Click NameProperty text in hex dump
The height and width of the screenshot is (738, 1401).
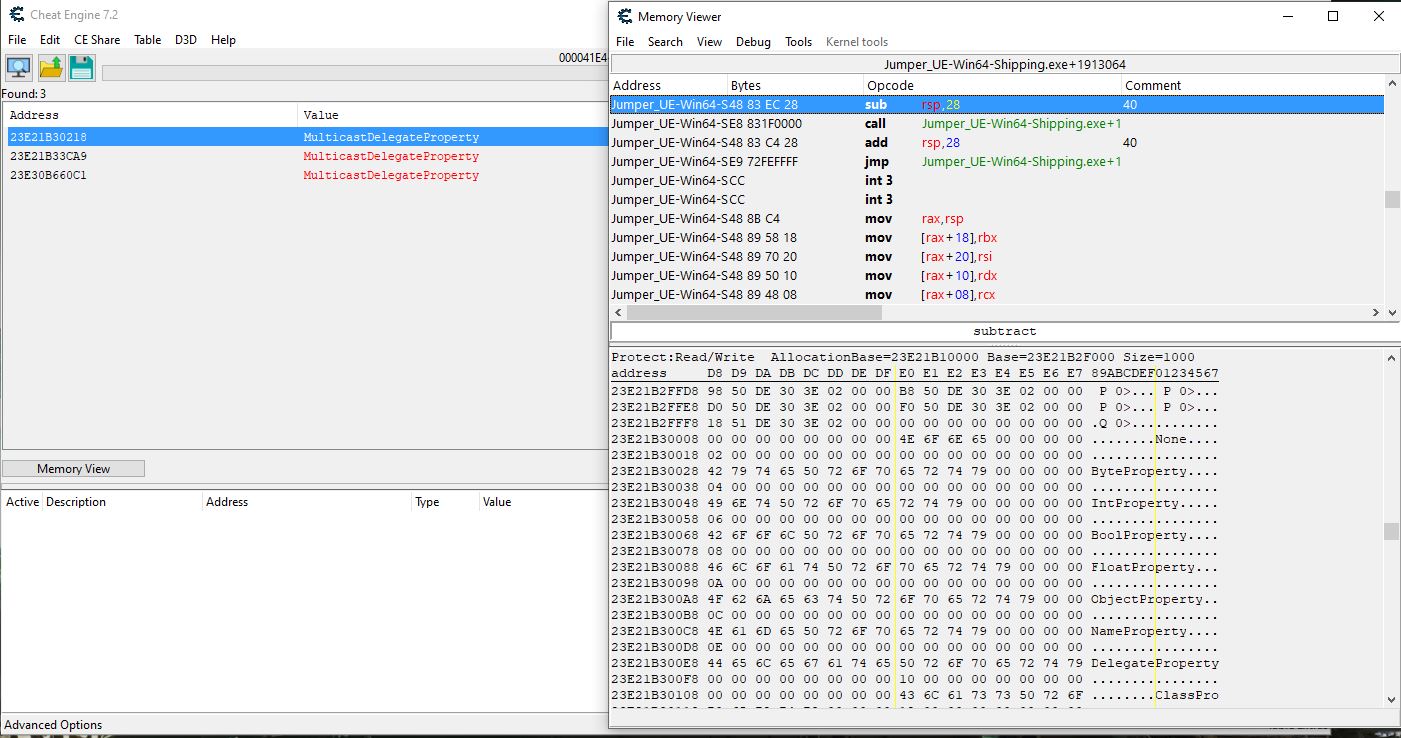pos(1139,631)
